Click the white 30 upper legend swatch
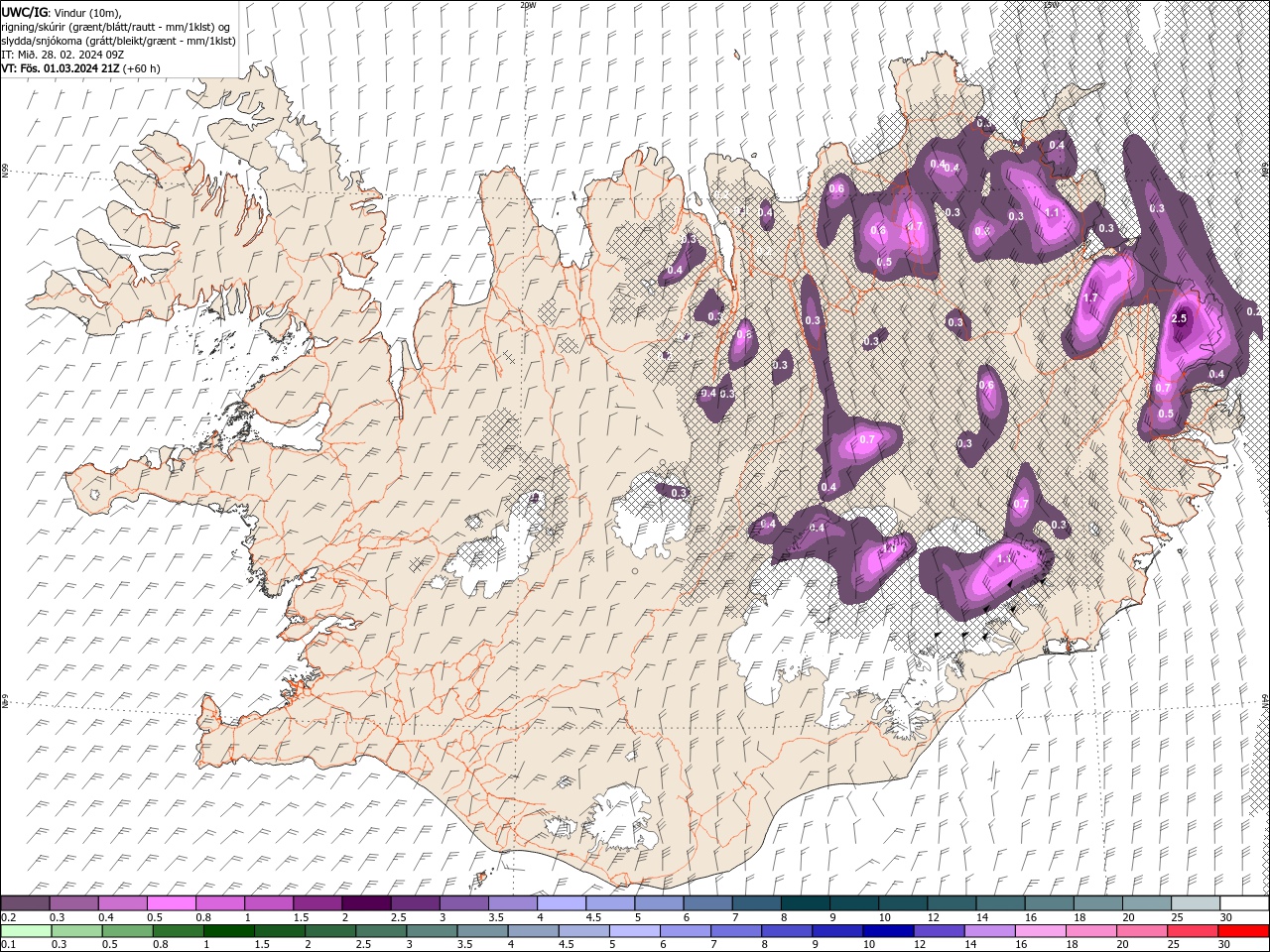Viewport: 1270px width, 952px height. (1245, 903)
